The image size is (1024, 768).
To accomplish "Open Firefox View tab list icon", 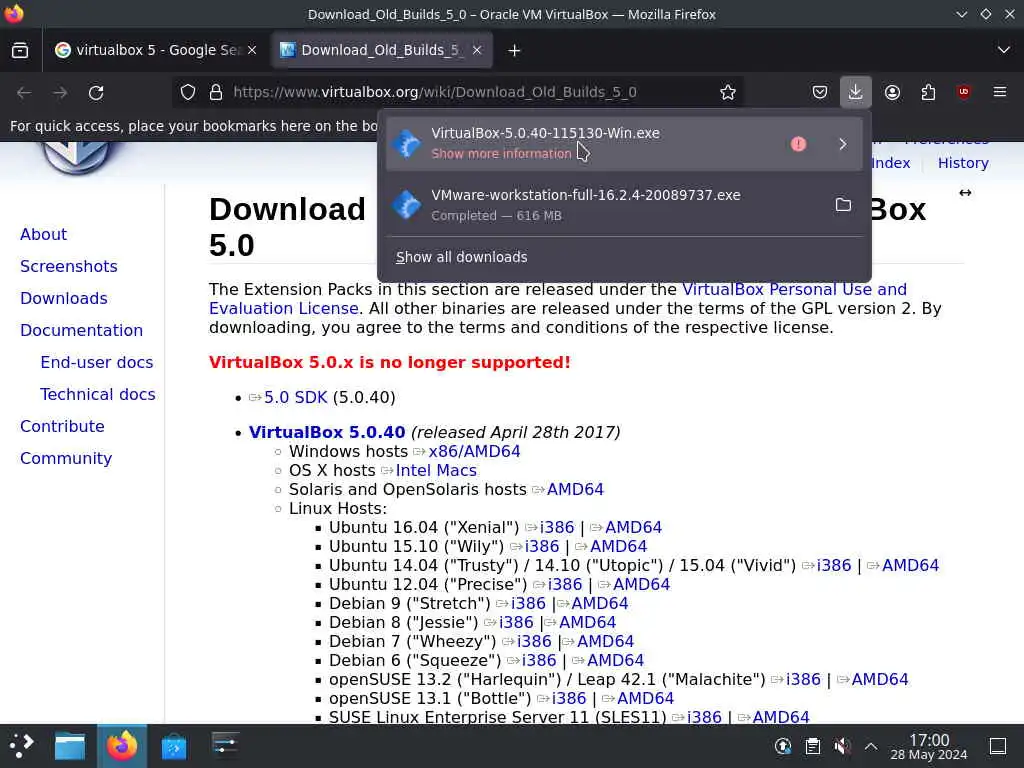I will coord(20,50).
